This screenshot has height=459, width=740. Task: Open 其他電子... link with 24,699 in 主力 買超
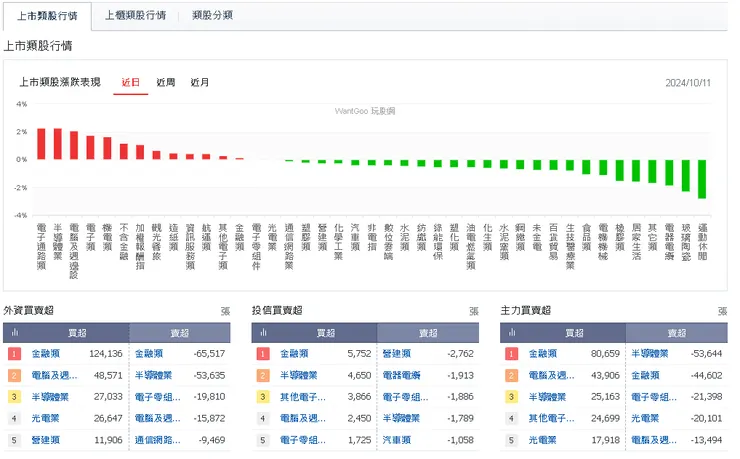551,418
